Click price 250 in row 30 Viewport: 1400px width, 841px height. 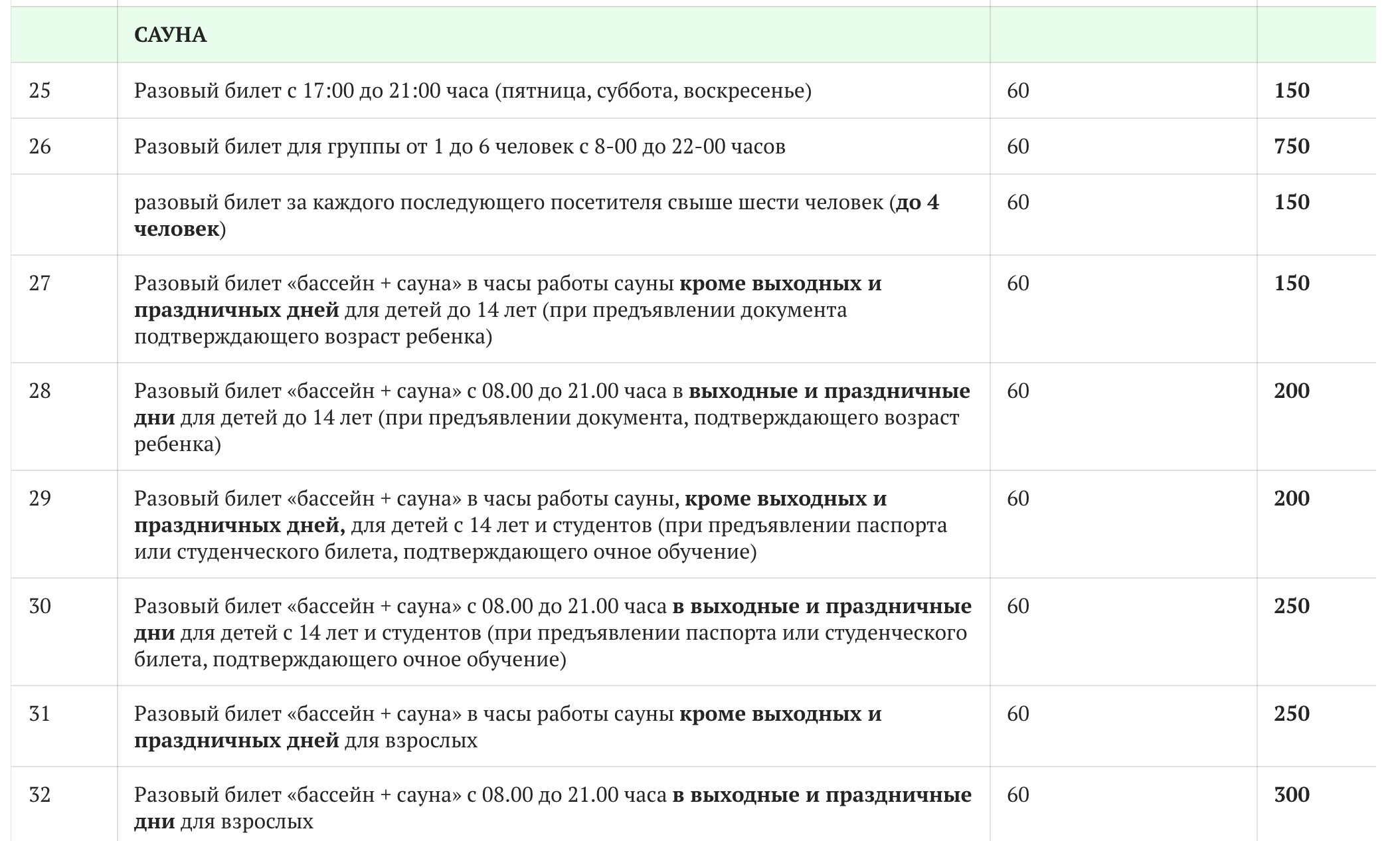point(1292,606)
